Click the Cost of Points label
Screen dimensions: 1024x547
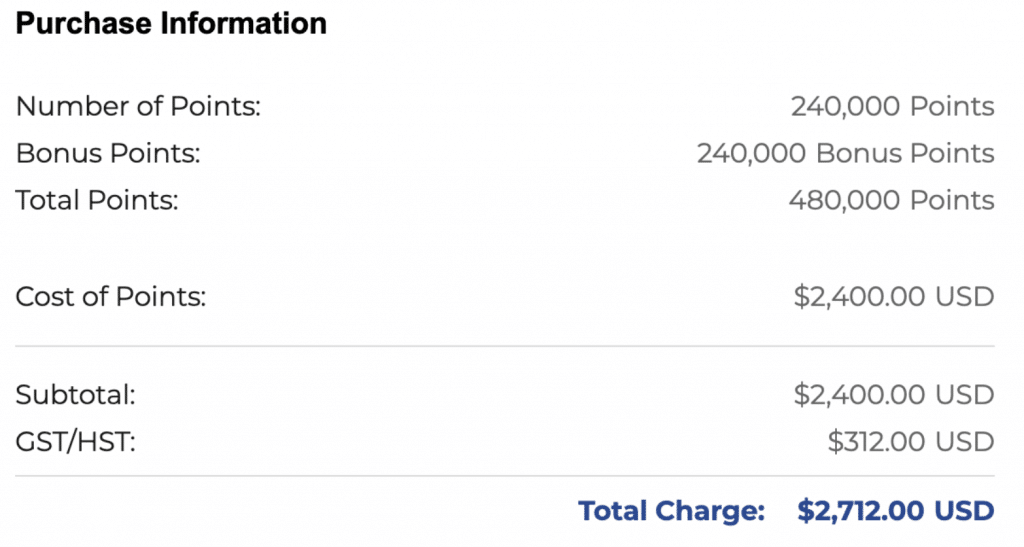(x=111, y=297)
